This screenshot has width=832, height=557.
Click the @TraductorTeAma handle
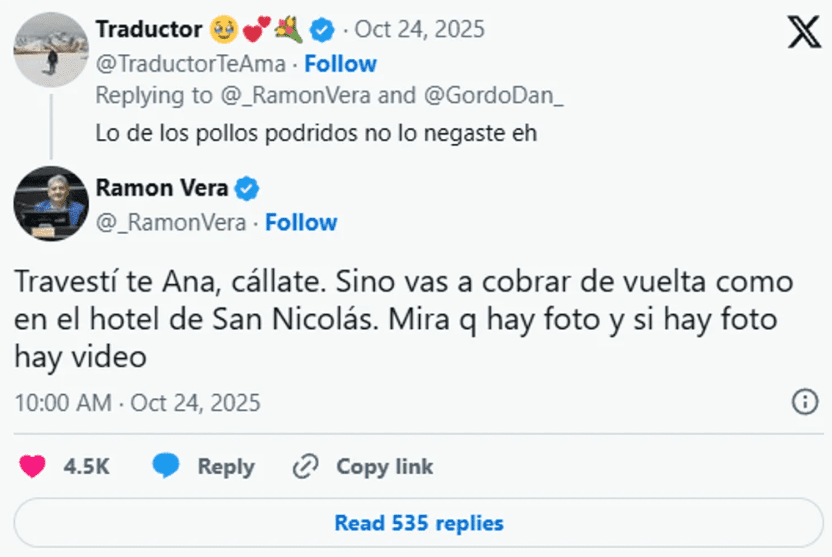[x=190, y=64]
